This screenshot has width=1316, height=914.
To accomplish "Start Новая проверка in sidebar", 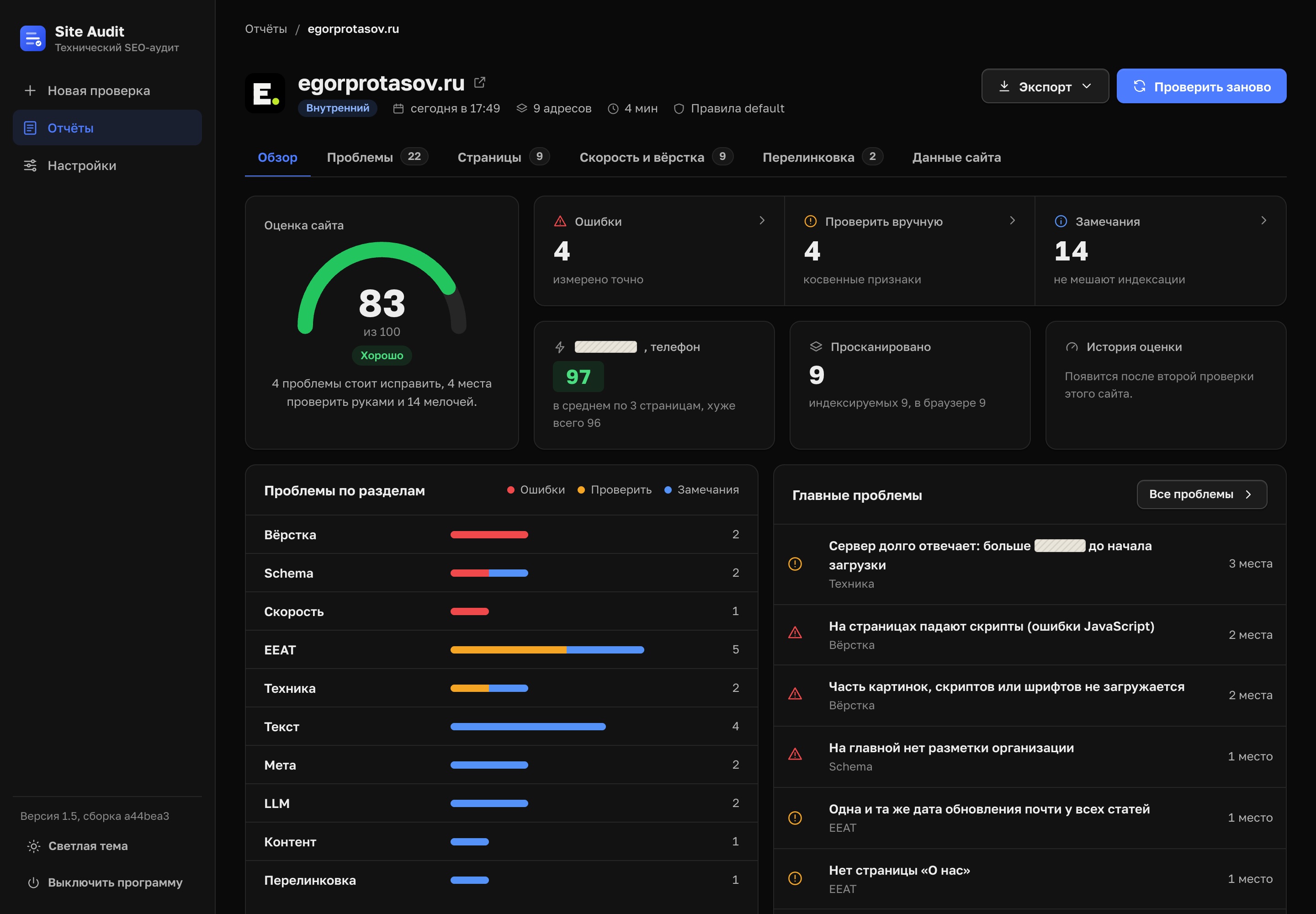I will (x=107, y=90).
